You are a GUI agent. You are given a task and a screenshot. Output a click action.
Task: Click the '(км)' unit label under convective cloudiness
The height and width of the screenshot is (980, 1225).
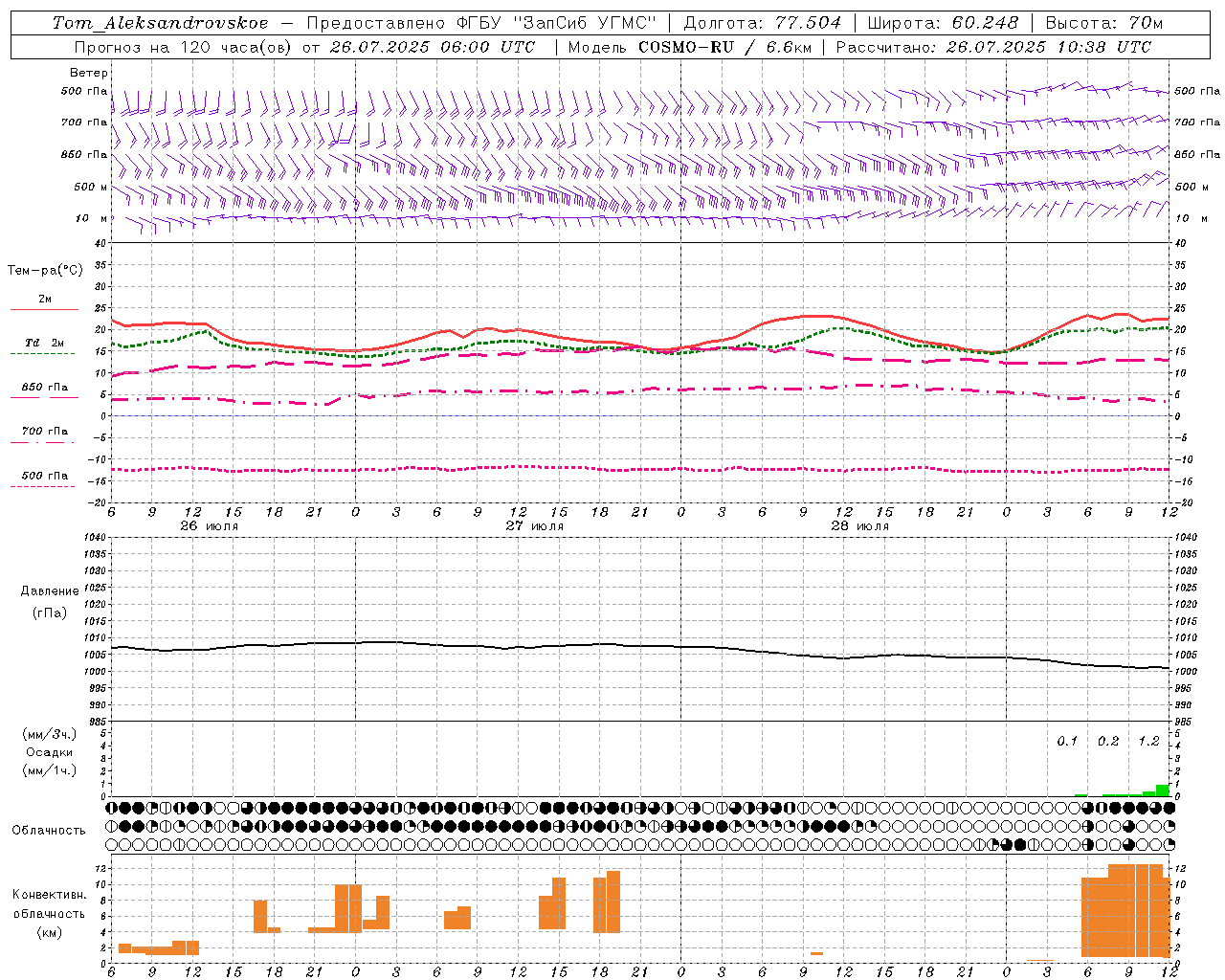click(x=50, y=932)
